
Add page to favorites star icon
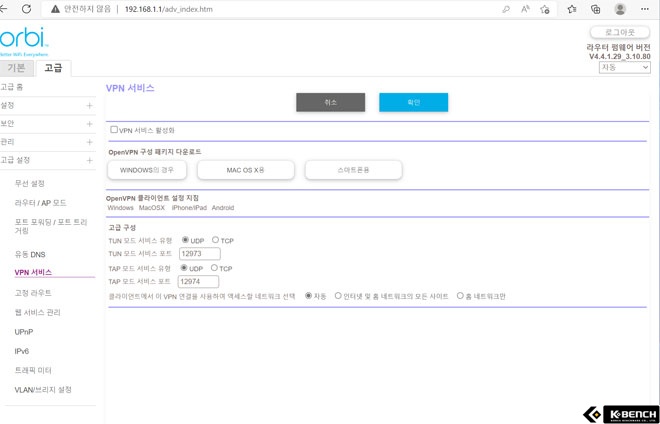coord(545,9)
